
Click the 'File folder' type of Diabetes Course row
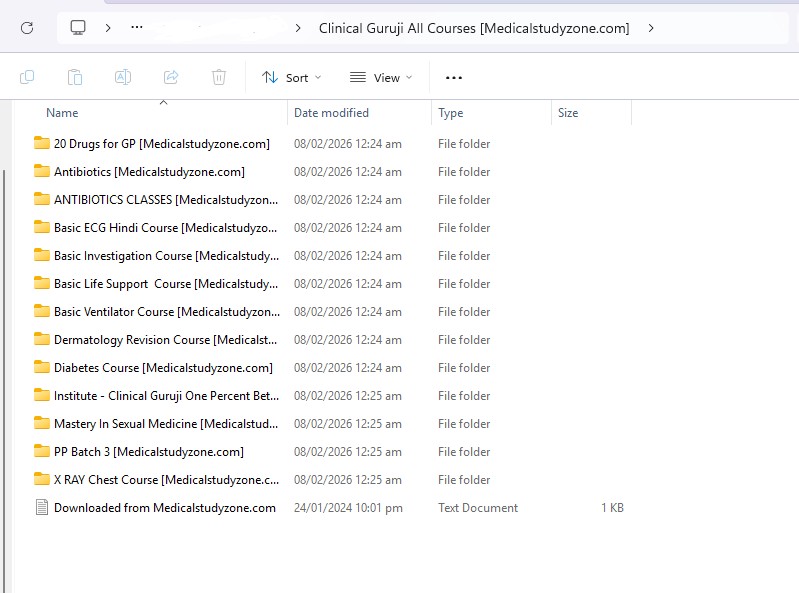pos(464,368)
